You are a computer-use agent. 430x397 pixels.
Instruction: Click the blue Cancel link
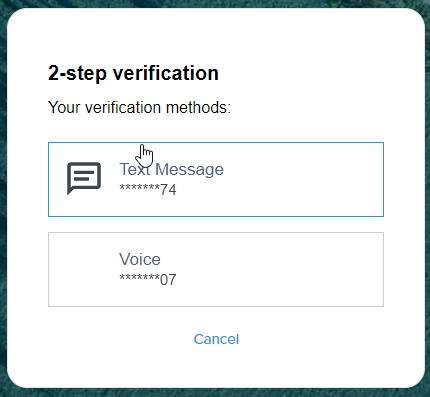click(216, 339)
